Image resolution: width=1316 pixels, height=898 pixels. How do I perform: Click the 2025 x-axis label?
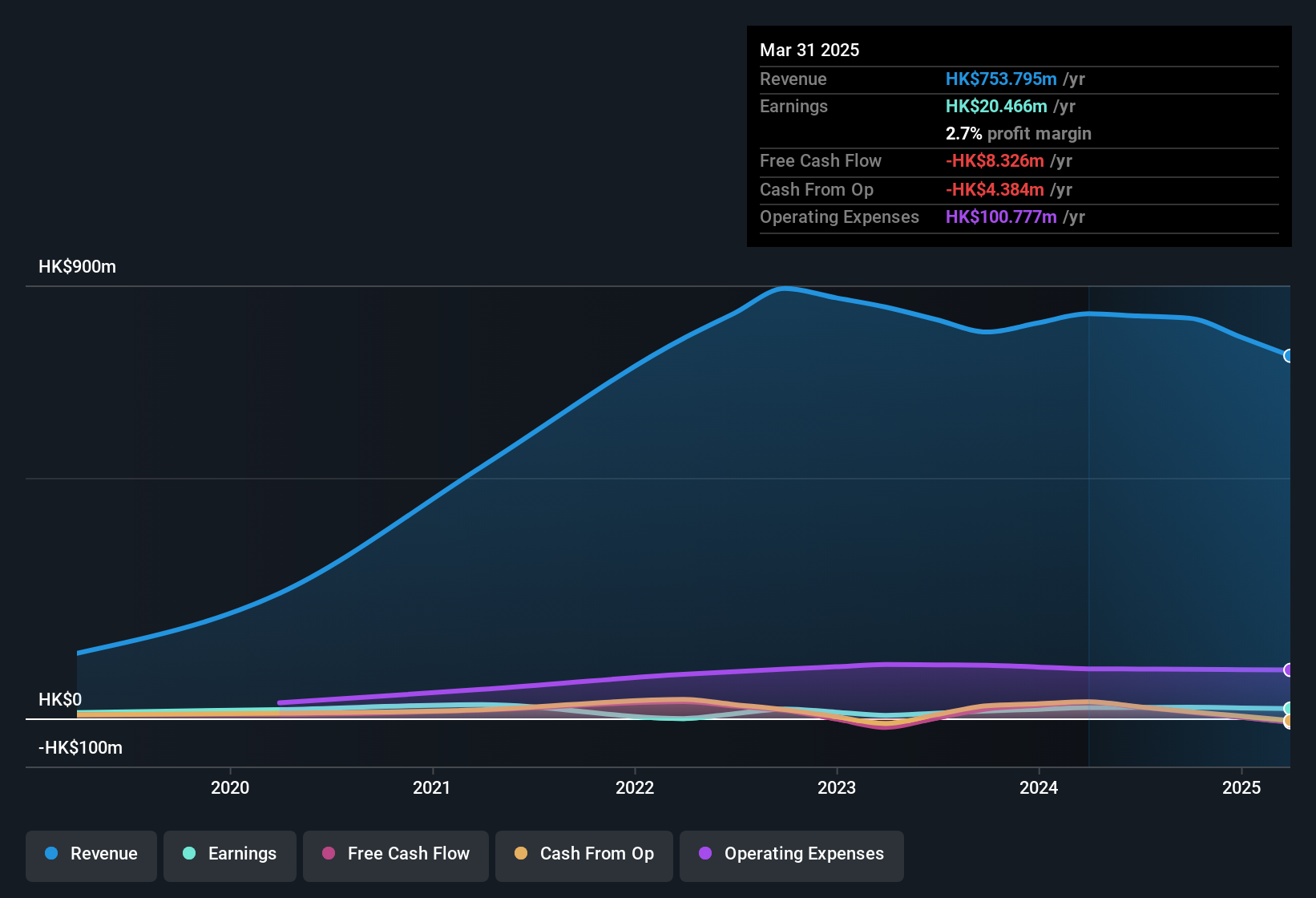click(1241, 787)
